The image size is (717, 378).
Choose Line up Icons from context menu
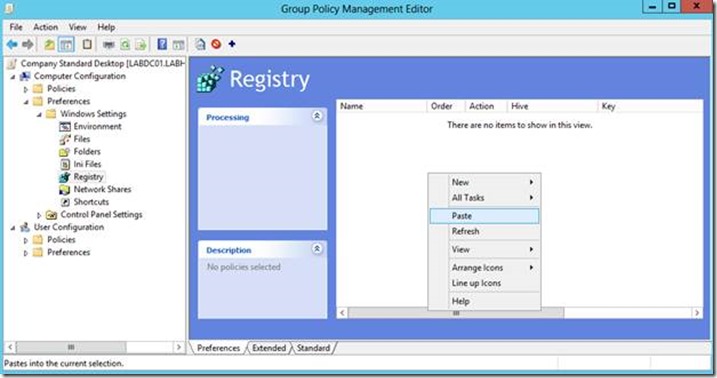(484, 283)
